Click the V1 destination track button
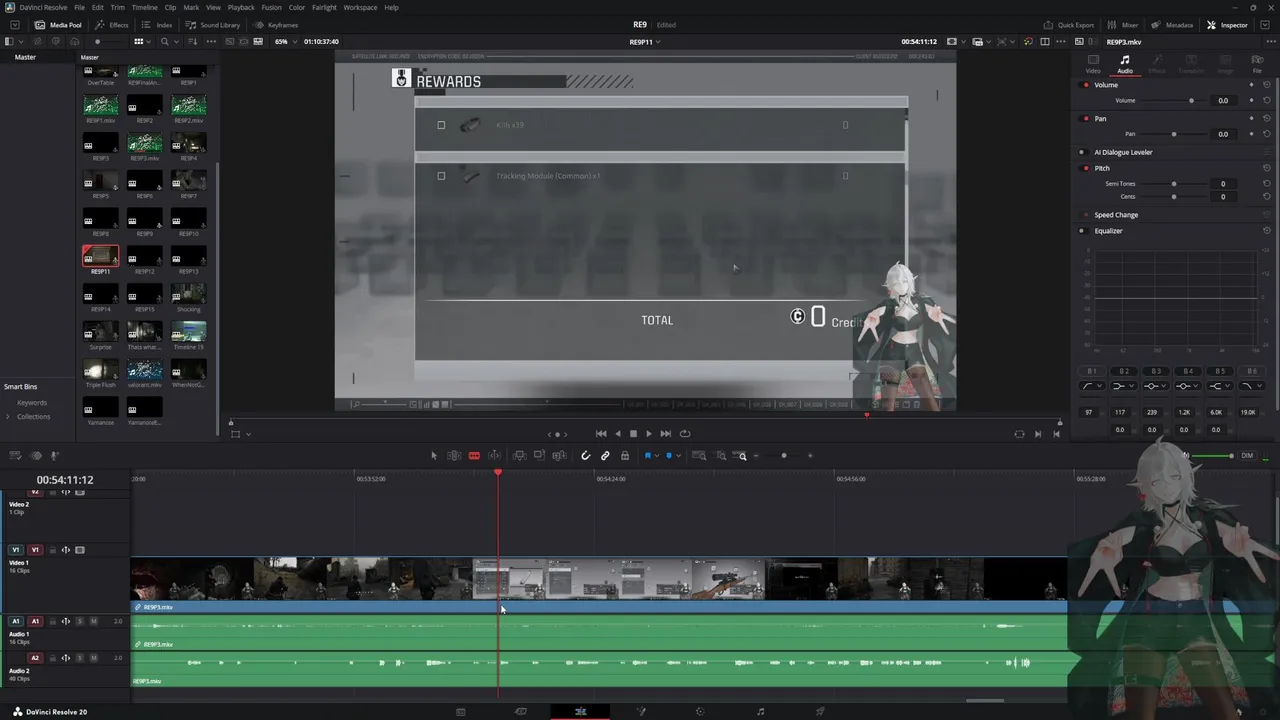 (x=35, y=550)
